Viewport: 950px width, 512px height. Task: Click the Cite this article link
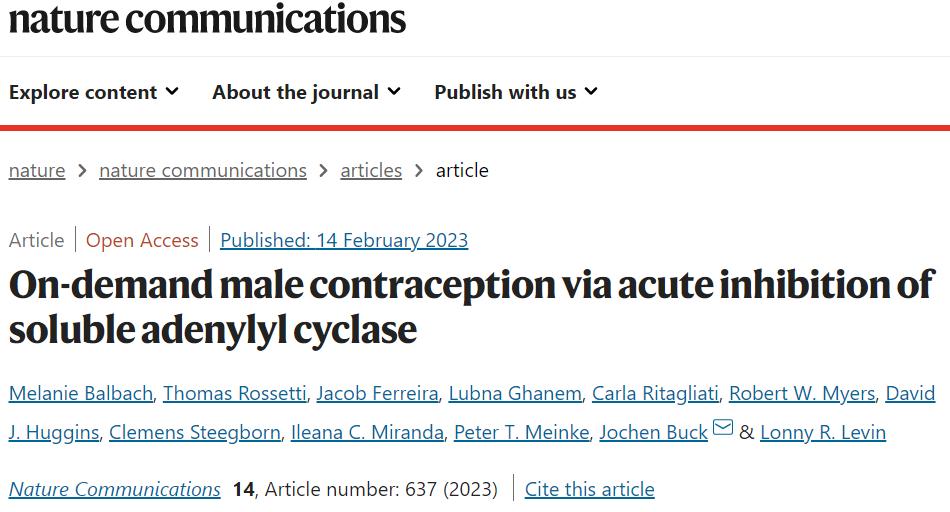pos(590,489)
